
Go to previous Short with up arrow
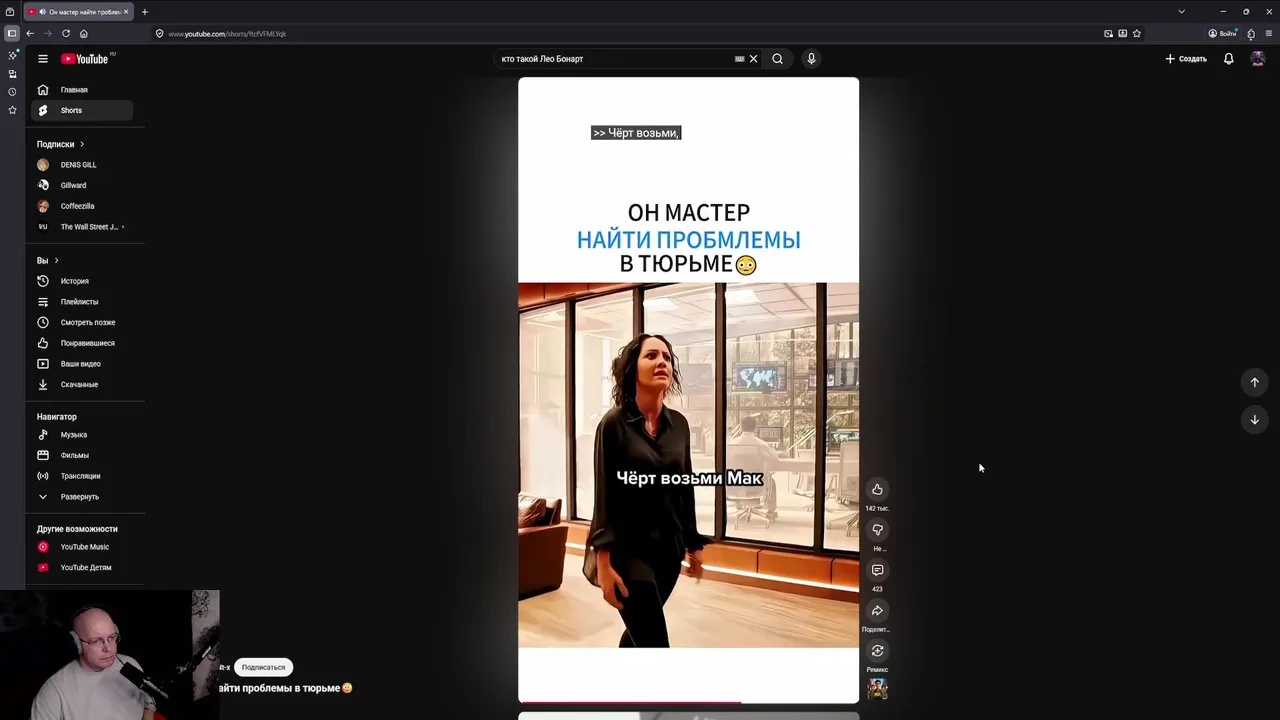click(x=1254, y=382)
